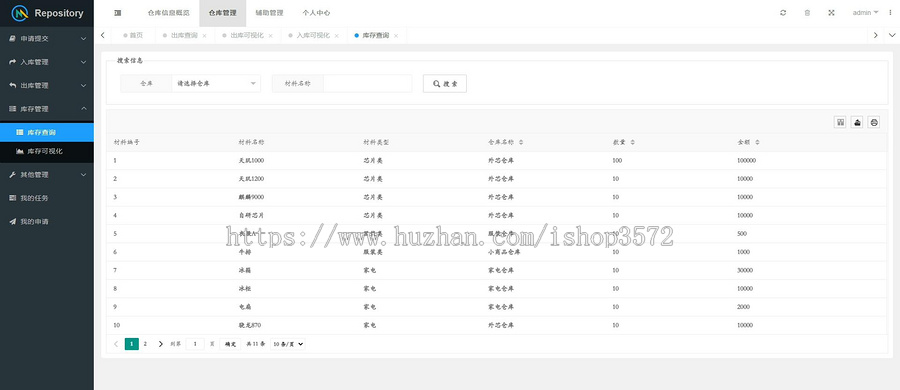The width and height of the screenshot is (900, 390).
Task: Toggle the fullscreen icon
Action: pyautogui.click(x=831, y=13)
